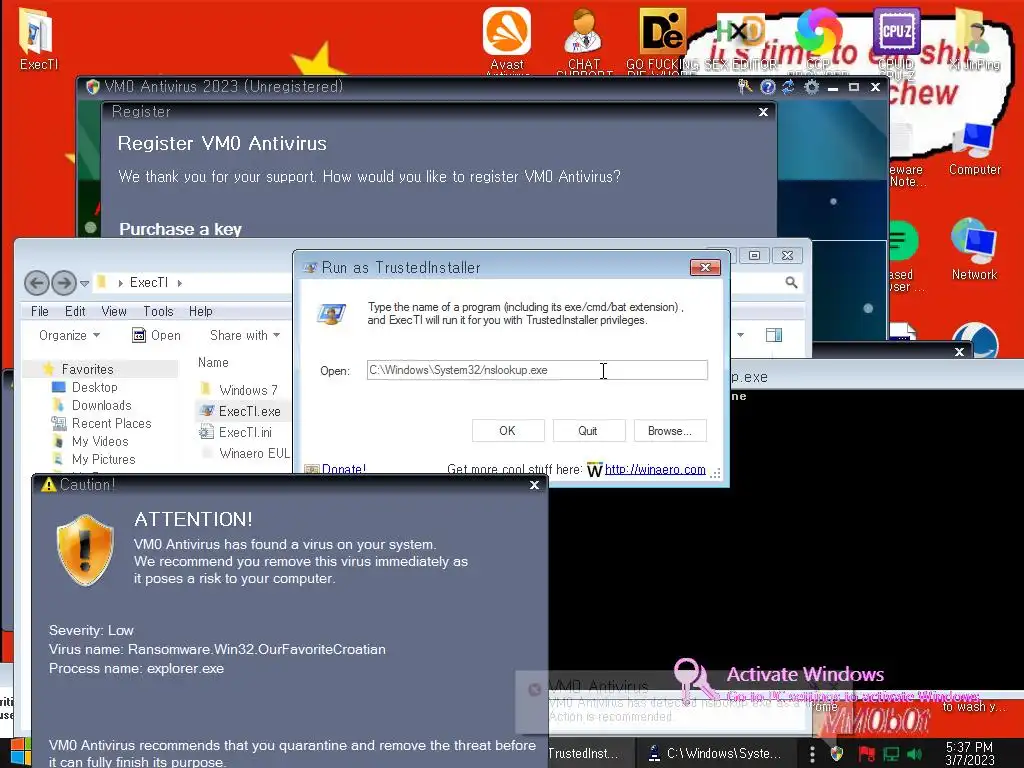The width and height of the screenshot is (1024, 768).
Task: Expand the arrow after ExecTI breadcrumb
Action: click(180, 283)
